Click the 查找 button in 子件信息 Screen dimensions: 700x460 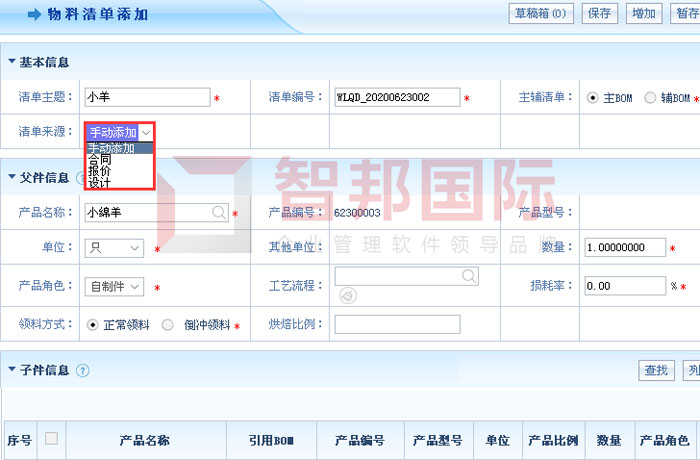(x=656, y=371)
